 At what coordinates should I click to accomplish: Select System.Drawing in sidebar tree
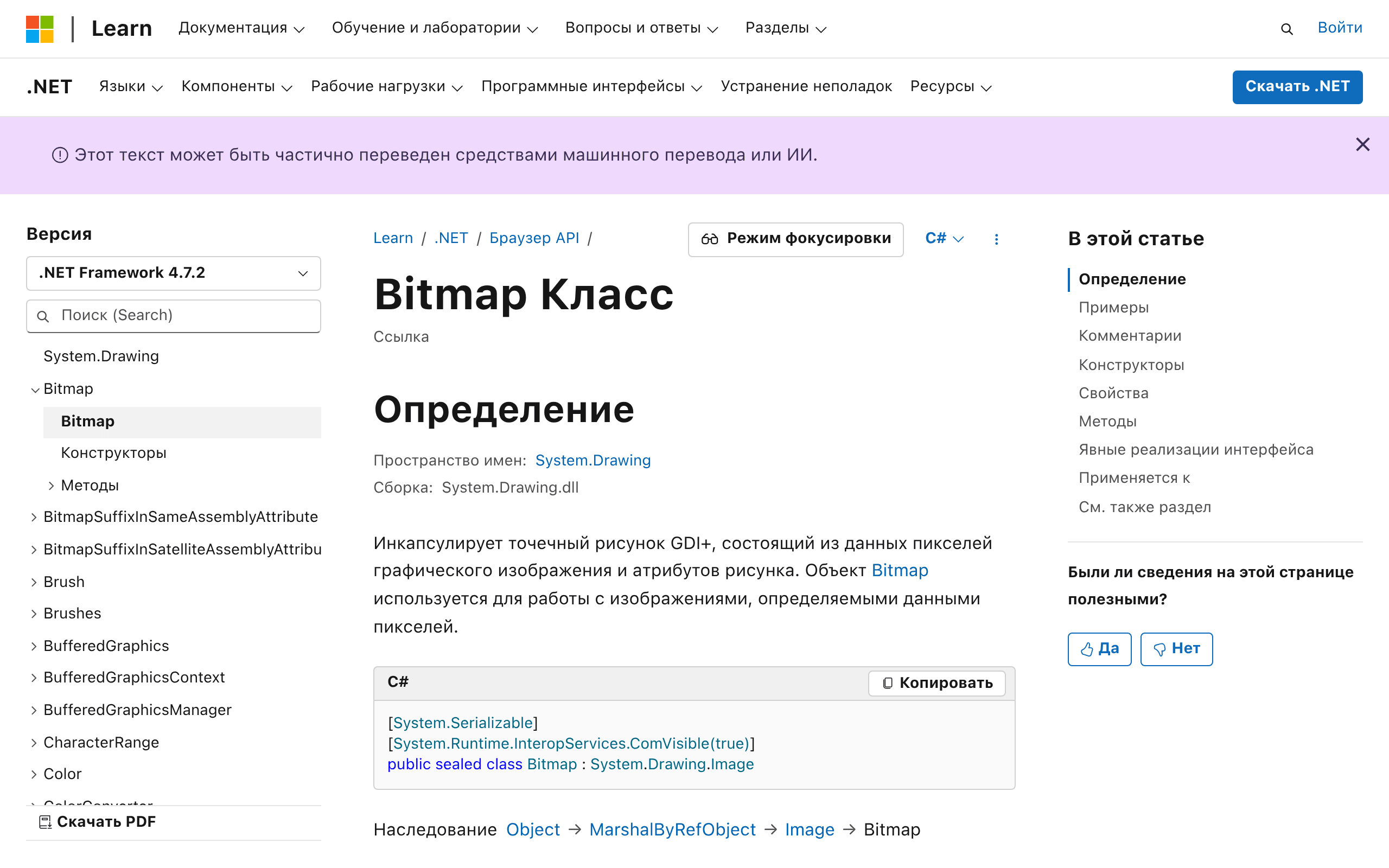(x=101, y=356)
